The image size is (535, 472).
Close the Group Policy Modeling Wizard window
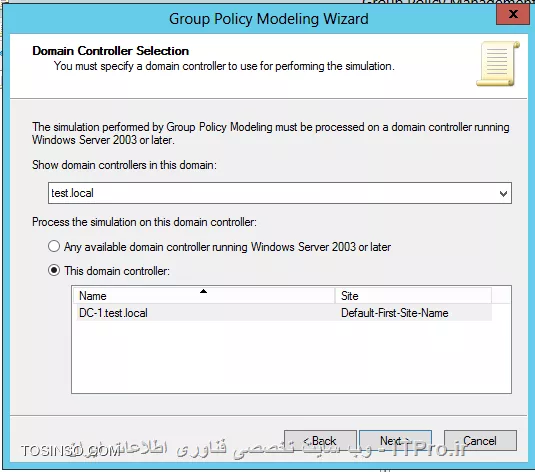tap(513, 14)
